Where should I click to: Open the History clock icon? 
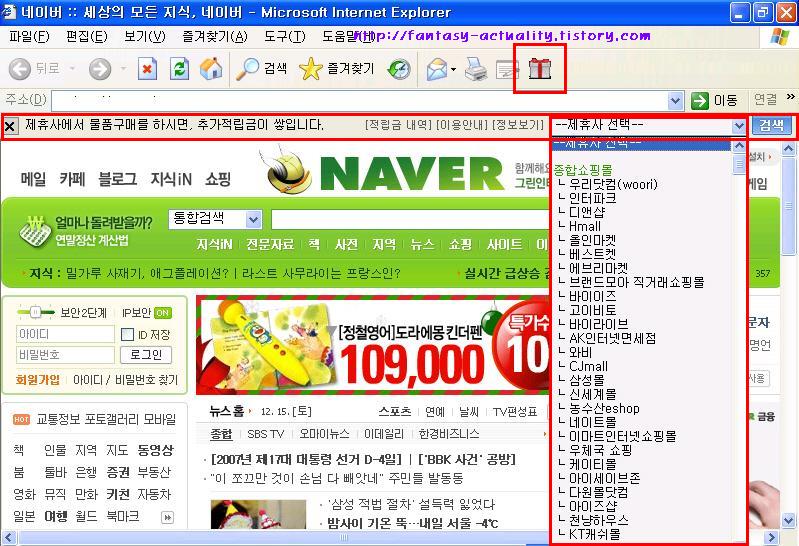398,69
